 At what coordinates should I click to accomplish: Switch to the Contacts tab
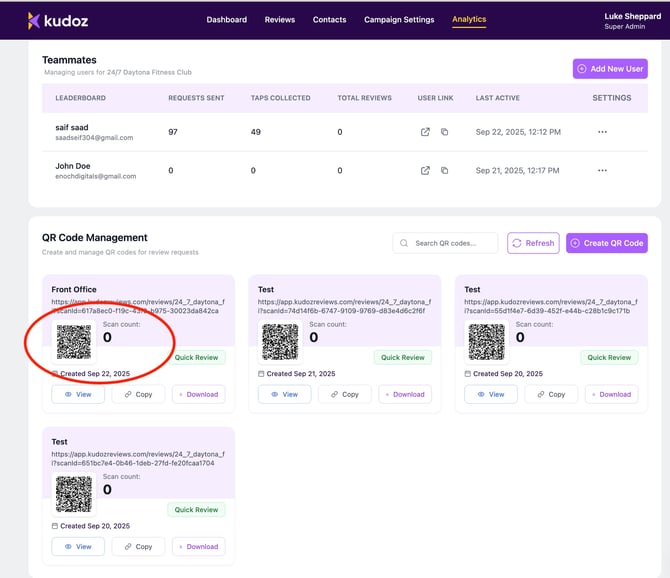tap(329, 20)
